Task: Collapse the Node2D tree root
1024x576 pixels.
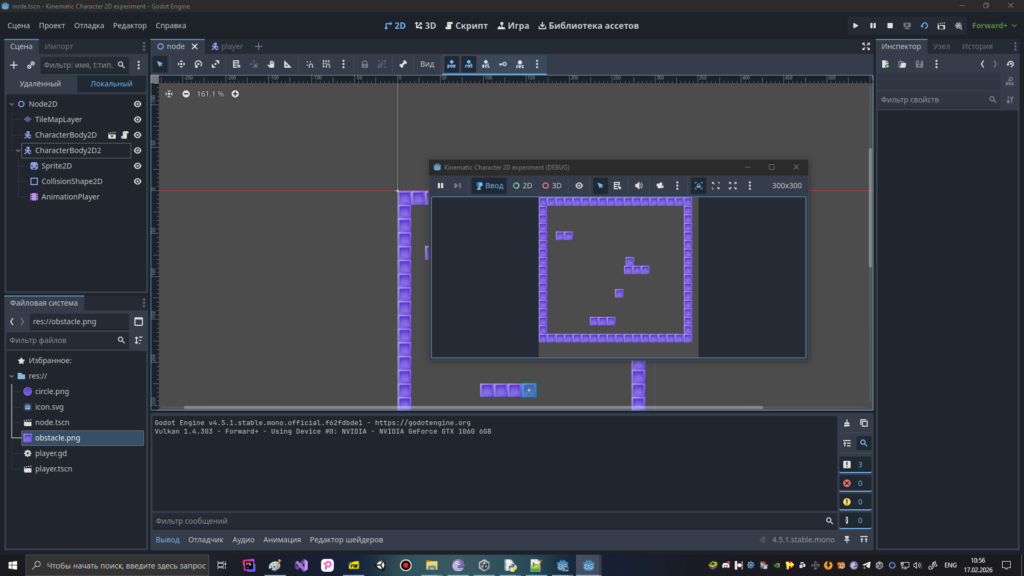Action: click(12, 104)
